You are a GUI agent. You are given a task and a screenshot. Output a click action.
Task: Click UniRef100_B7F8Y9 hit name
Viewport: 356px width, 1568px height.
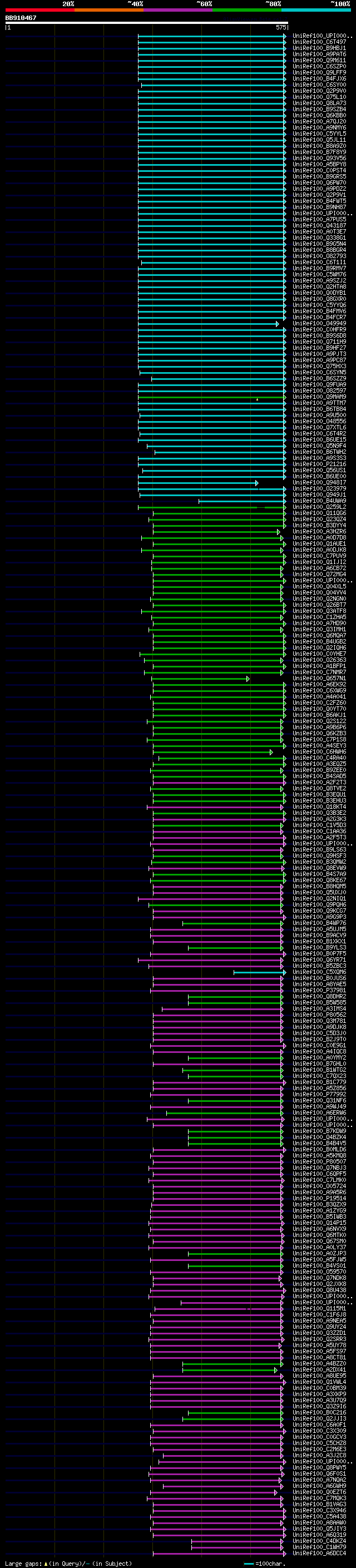pyautogui.click(x=319, y=152)
